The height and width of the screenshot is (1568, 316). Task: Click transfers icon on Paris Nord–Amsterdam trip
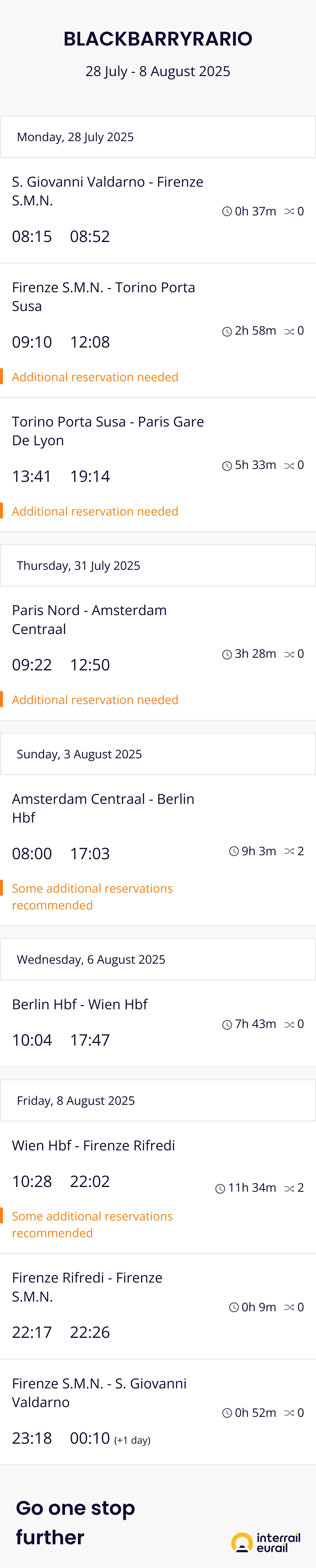tap(289, 654)
